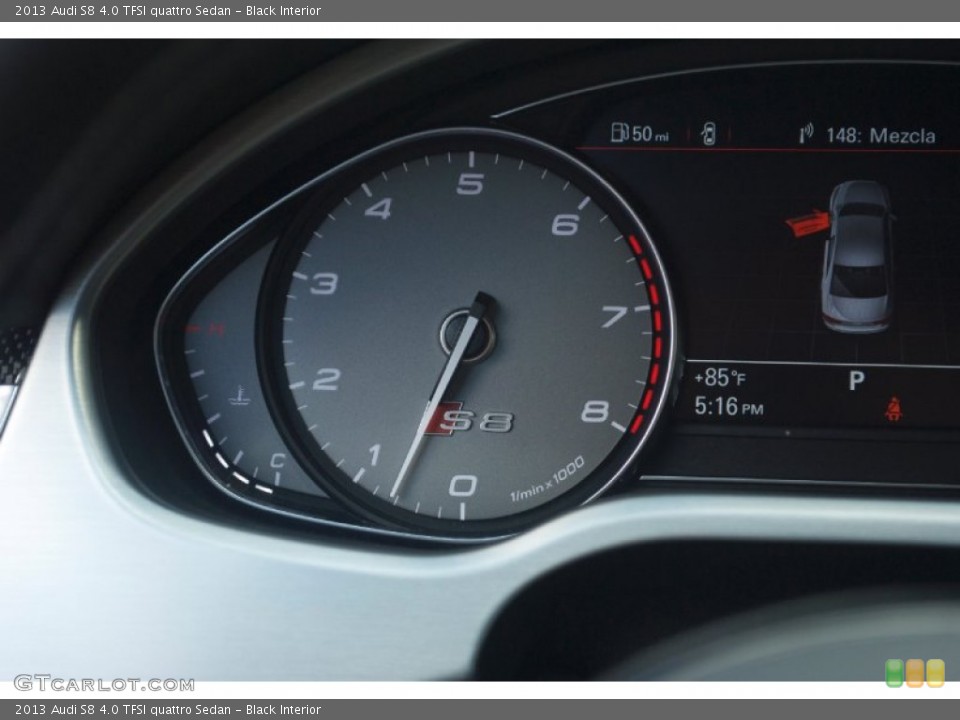The width and height of the screenshot is (960, 720).
Task: Click the tachometer number 3
Action: point(324,283)
